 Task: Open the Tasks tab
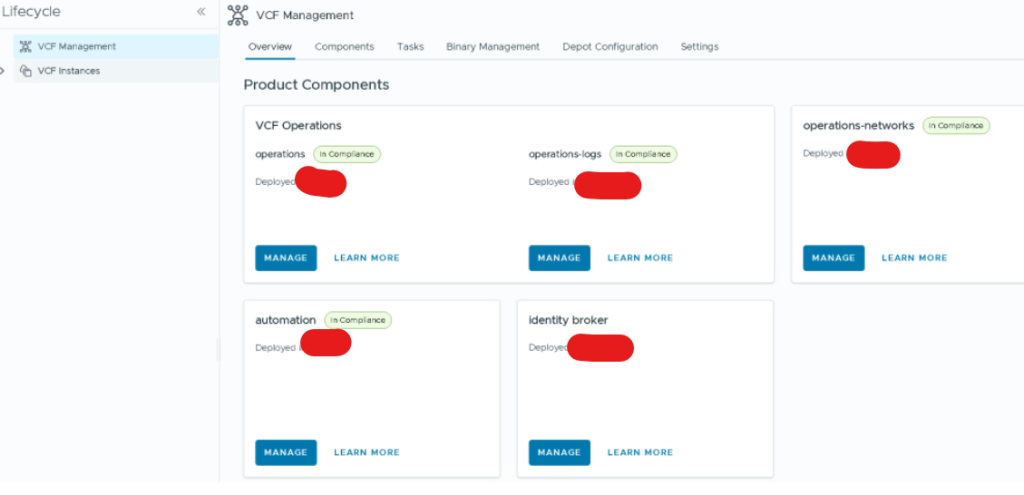click(x=410, y=47)
